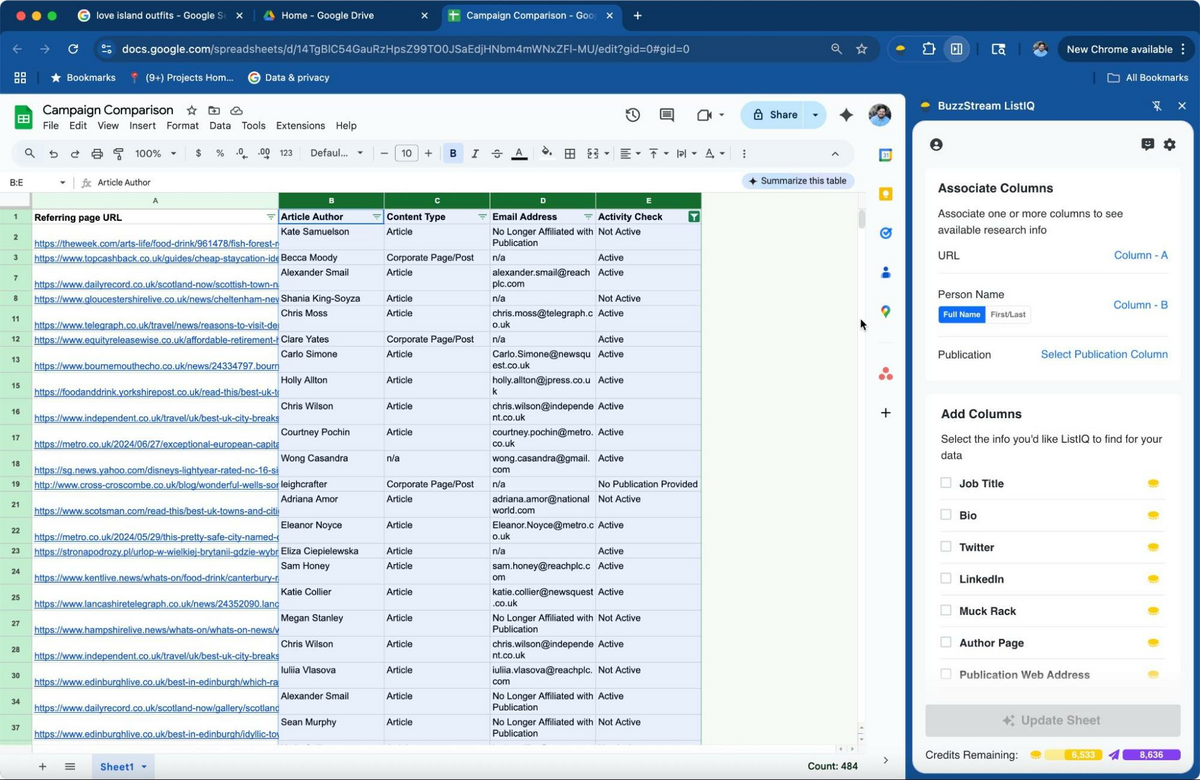Open the 100% zoom dropdown
The height and width of the screenshot is (780, 1200).
click(x=153, y=153)
